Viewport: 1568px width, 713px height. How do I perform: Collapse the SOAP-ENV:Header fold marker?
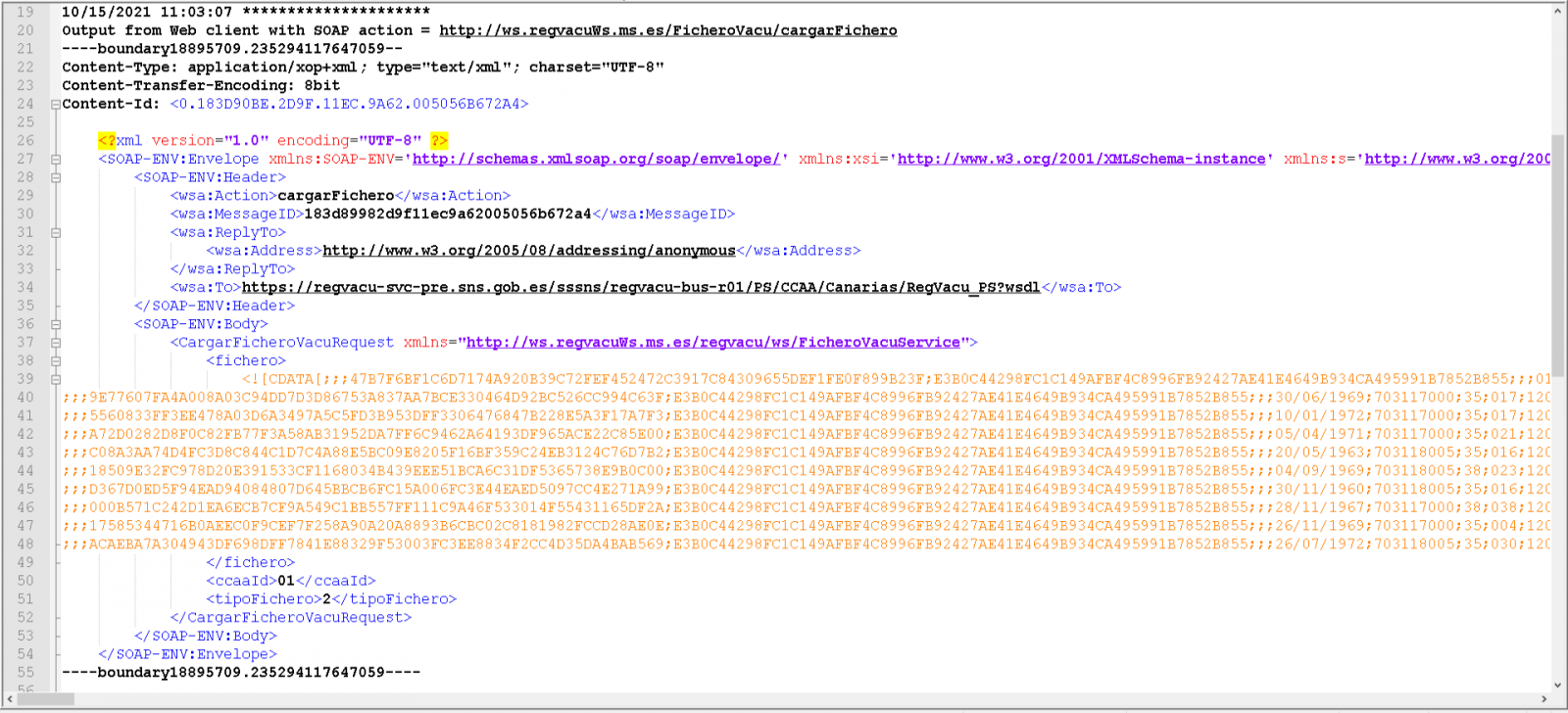tap(56, 178)
